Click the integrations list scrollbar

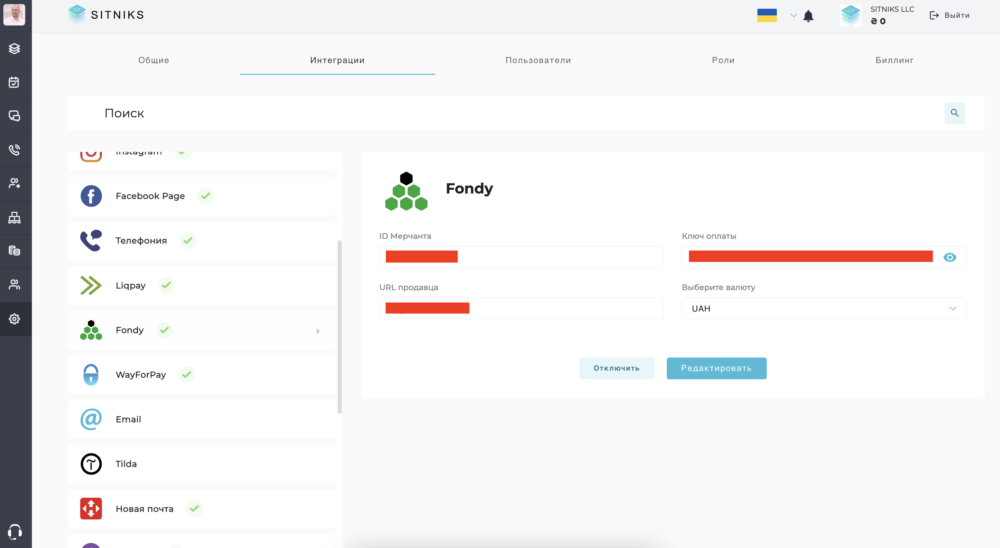click(339, 327)
